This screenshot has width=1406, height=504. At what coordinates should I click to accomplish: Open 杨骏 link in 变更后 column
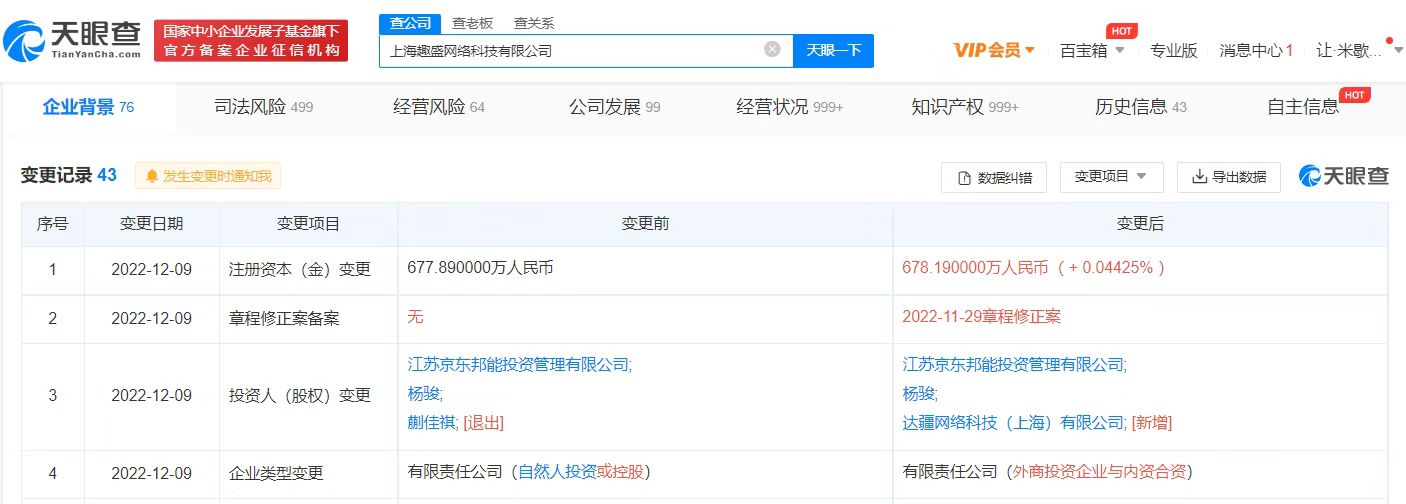click(920, 394)
